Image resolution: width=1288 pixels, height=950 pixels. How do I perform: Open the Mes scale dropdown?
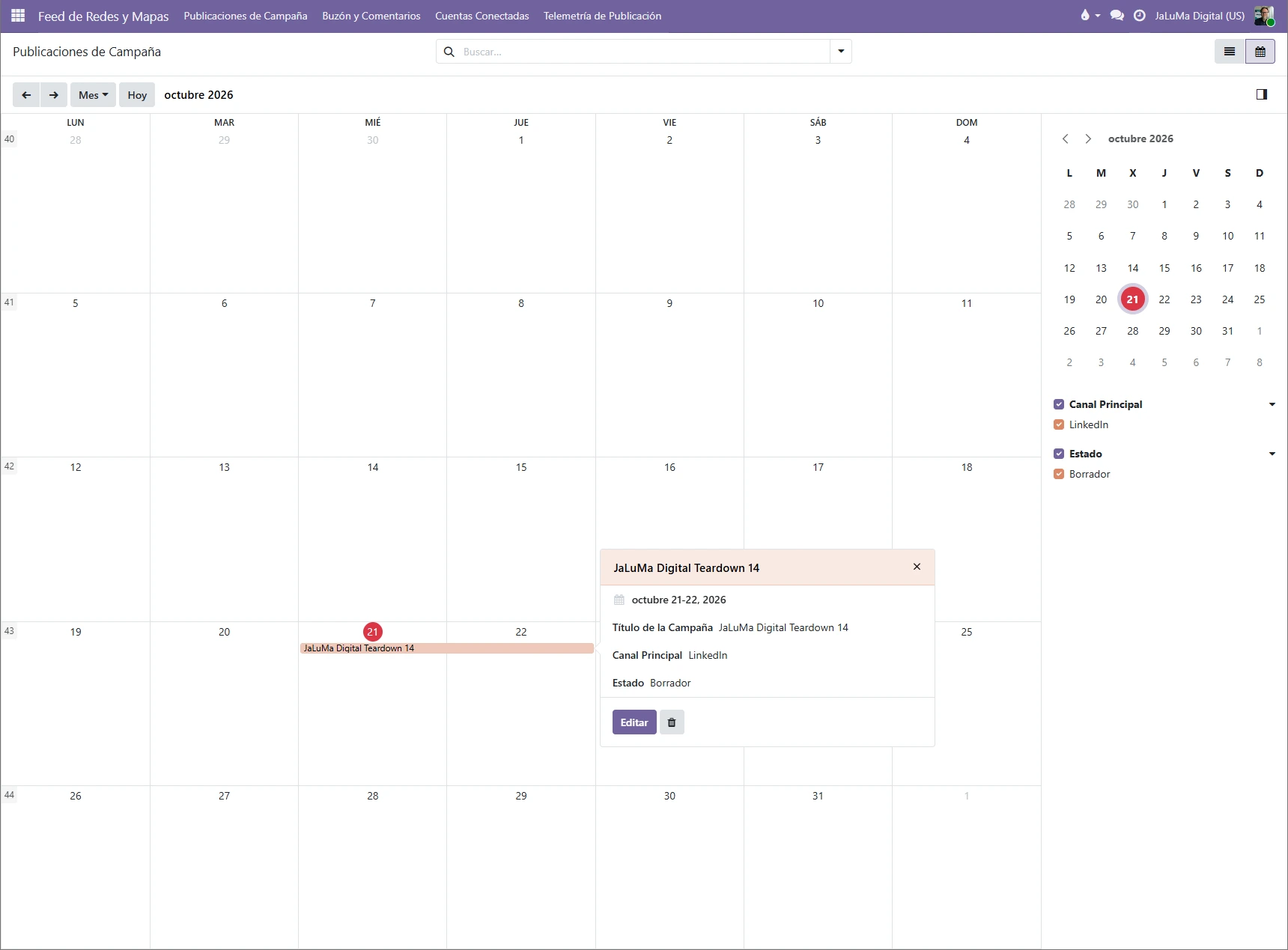pyautogui.click(x=94, y=95)
